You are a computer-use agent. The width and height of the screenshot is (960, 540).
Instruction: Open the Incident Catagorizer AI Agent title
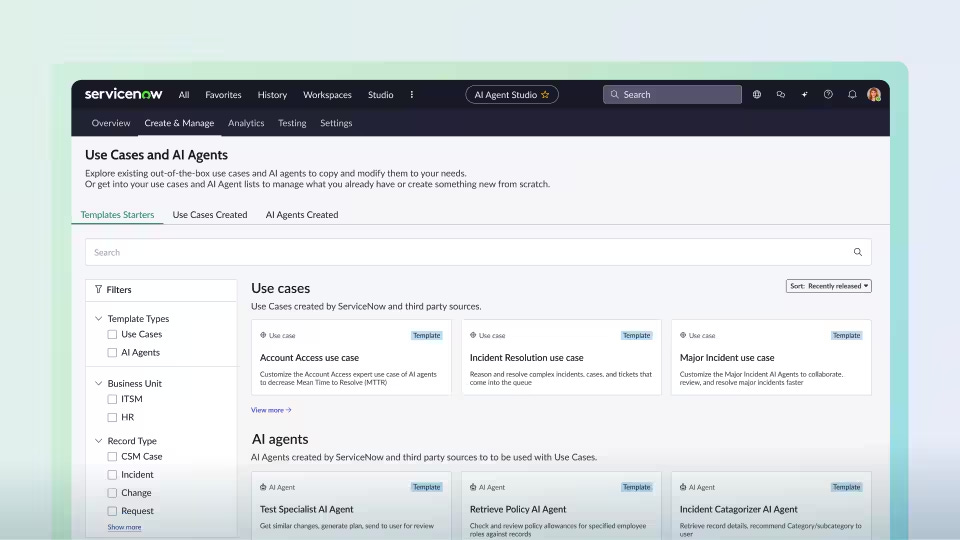pyautogui.click(x=738, y=509)
